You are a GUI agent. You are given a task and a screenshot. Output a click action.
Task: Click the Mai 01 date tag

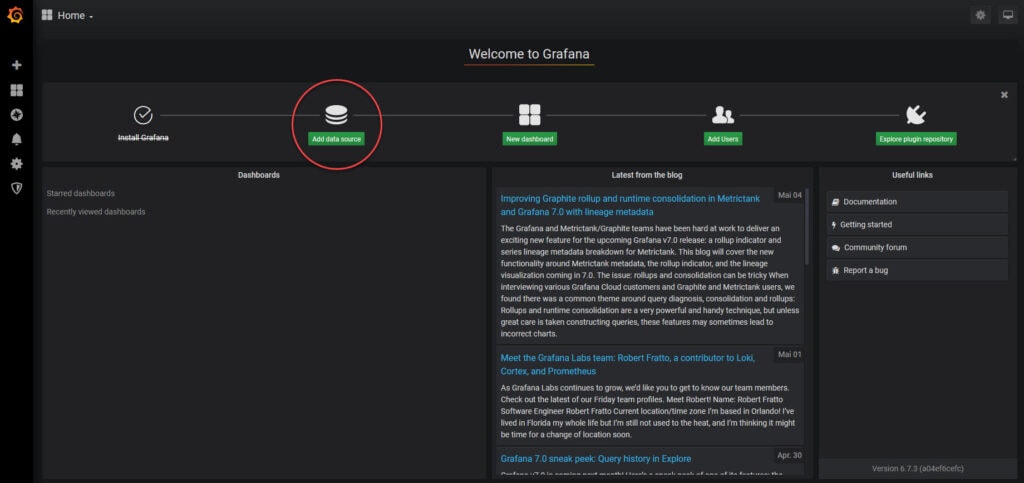click(x=790, y=354)
